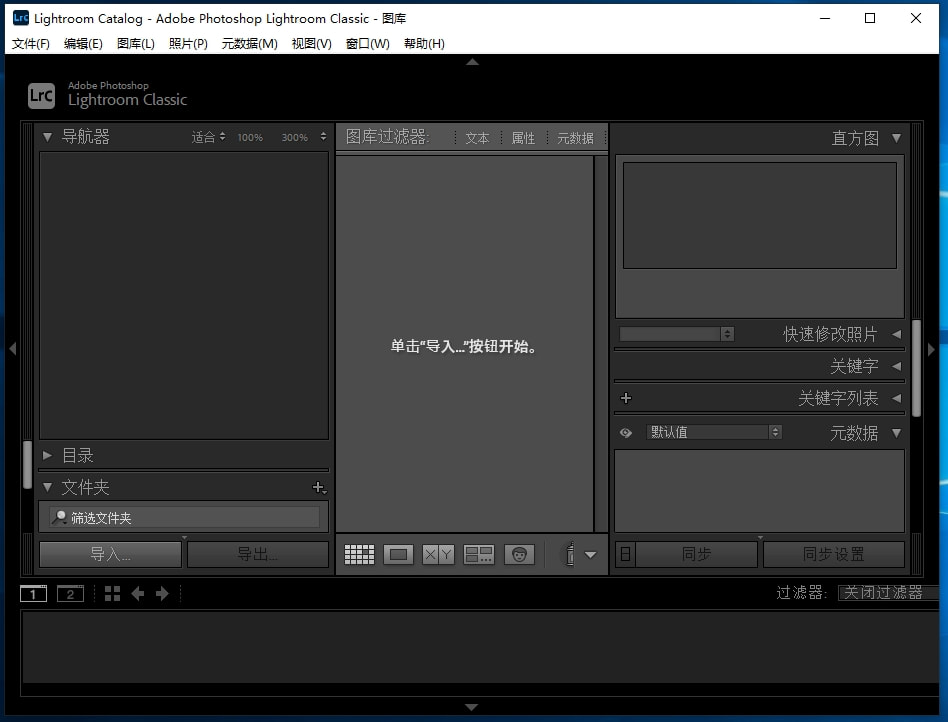Toggle metadata eye visibility icon
The height and width of the screenshot is (722, 948).
[626, 432]
